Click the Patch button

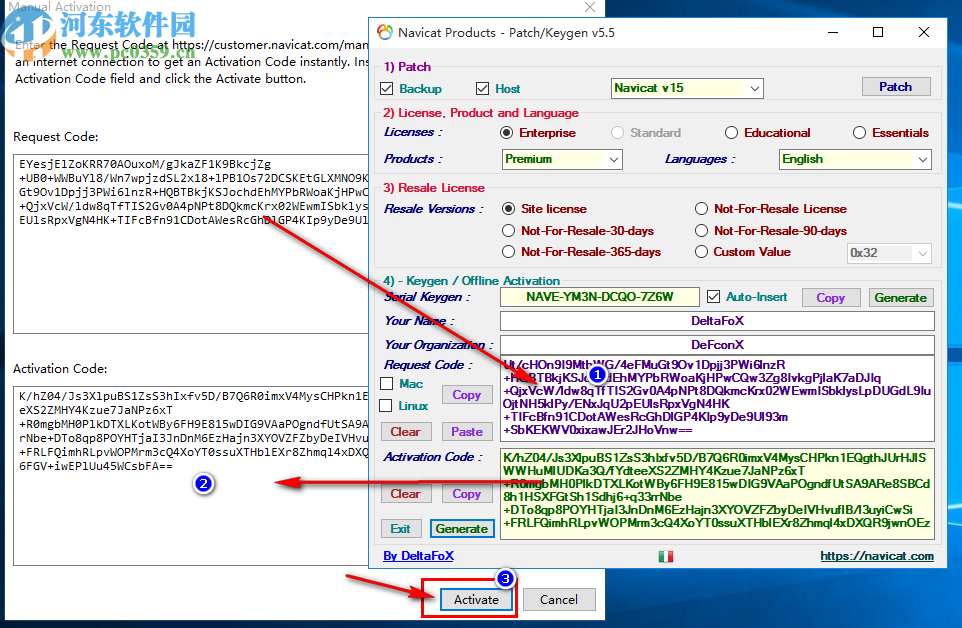(896, 87)
